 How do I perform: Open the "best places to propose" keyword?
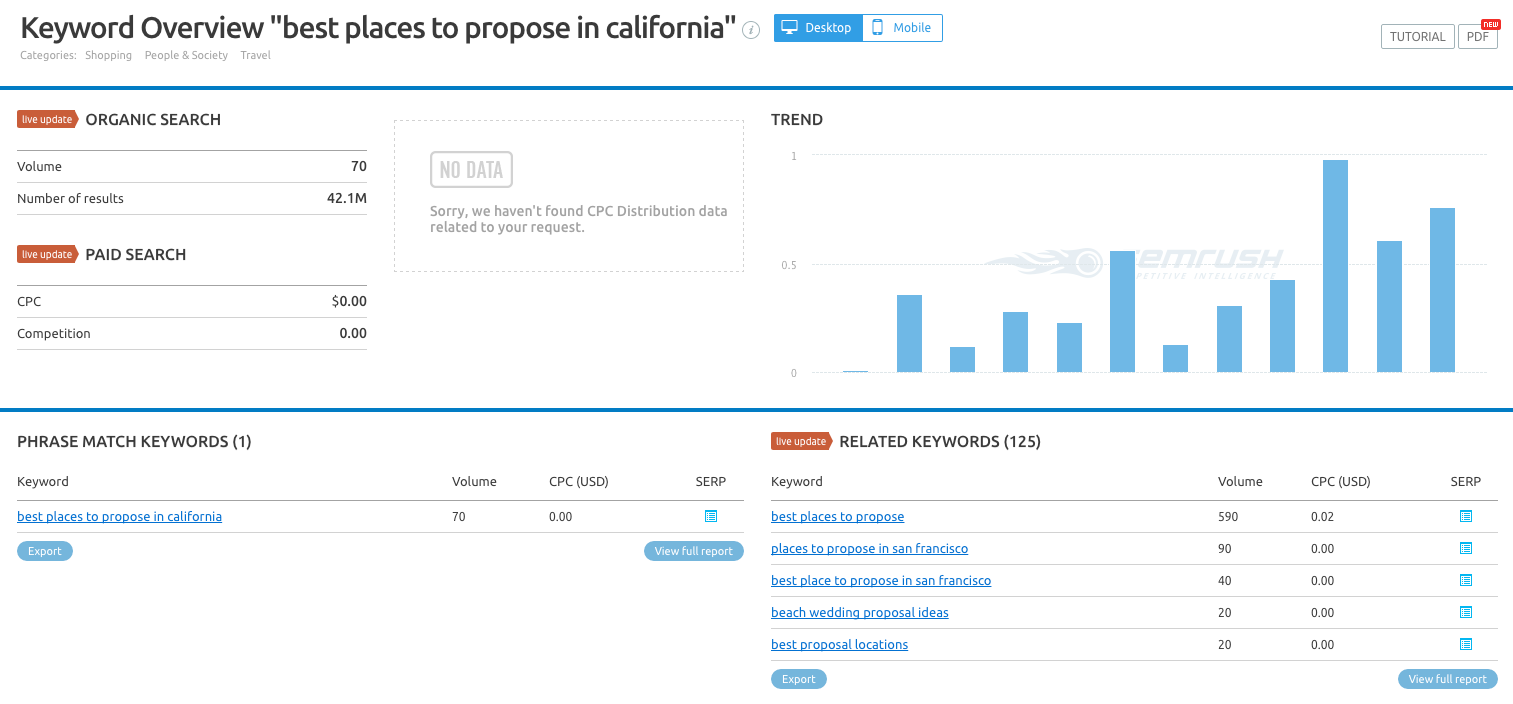pyautogui.click(x=837, y=516)
